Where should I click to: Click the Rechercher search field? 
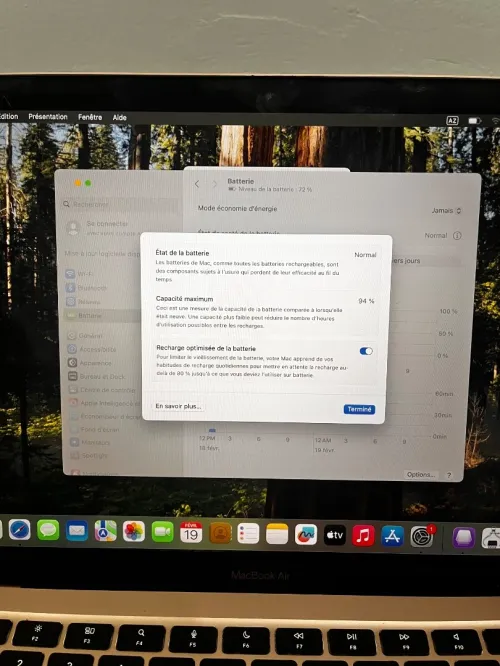point(119,204)
